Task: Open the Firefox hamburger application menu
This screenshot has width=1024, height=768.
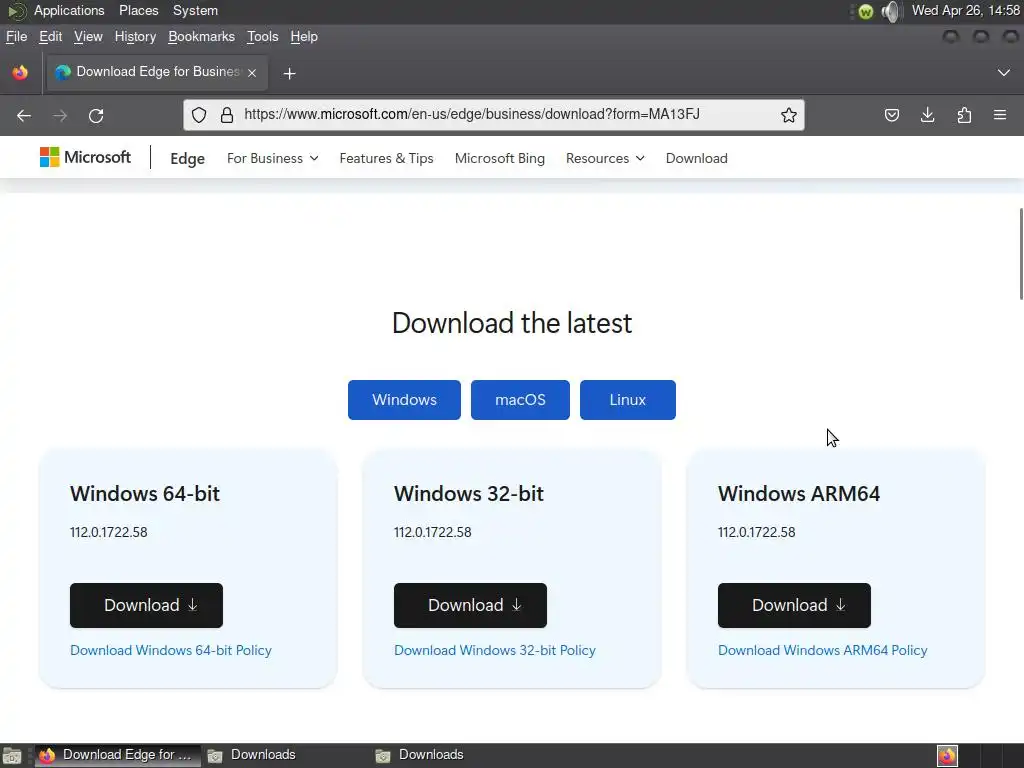Action: point(1000,116)
